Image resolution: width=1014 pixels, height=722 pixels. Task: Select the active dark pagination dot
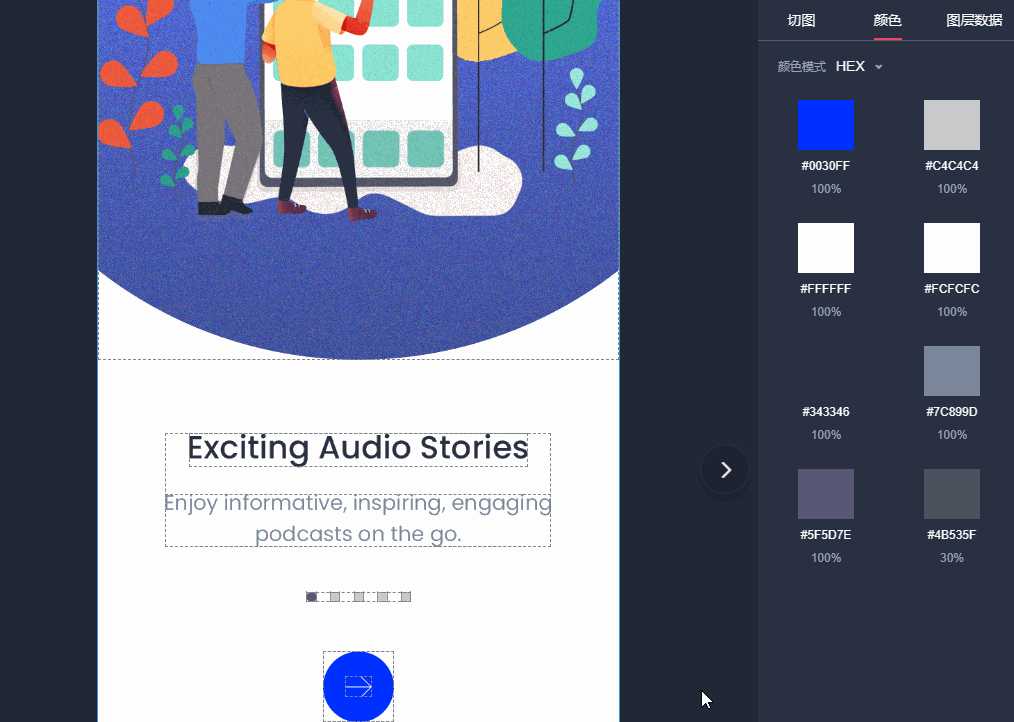(312, 597)
